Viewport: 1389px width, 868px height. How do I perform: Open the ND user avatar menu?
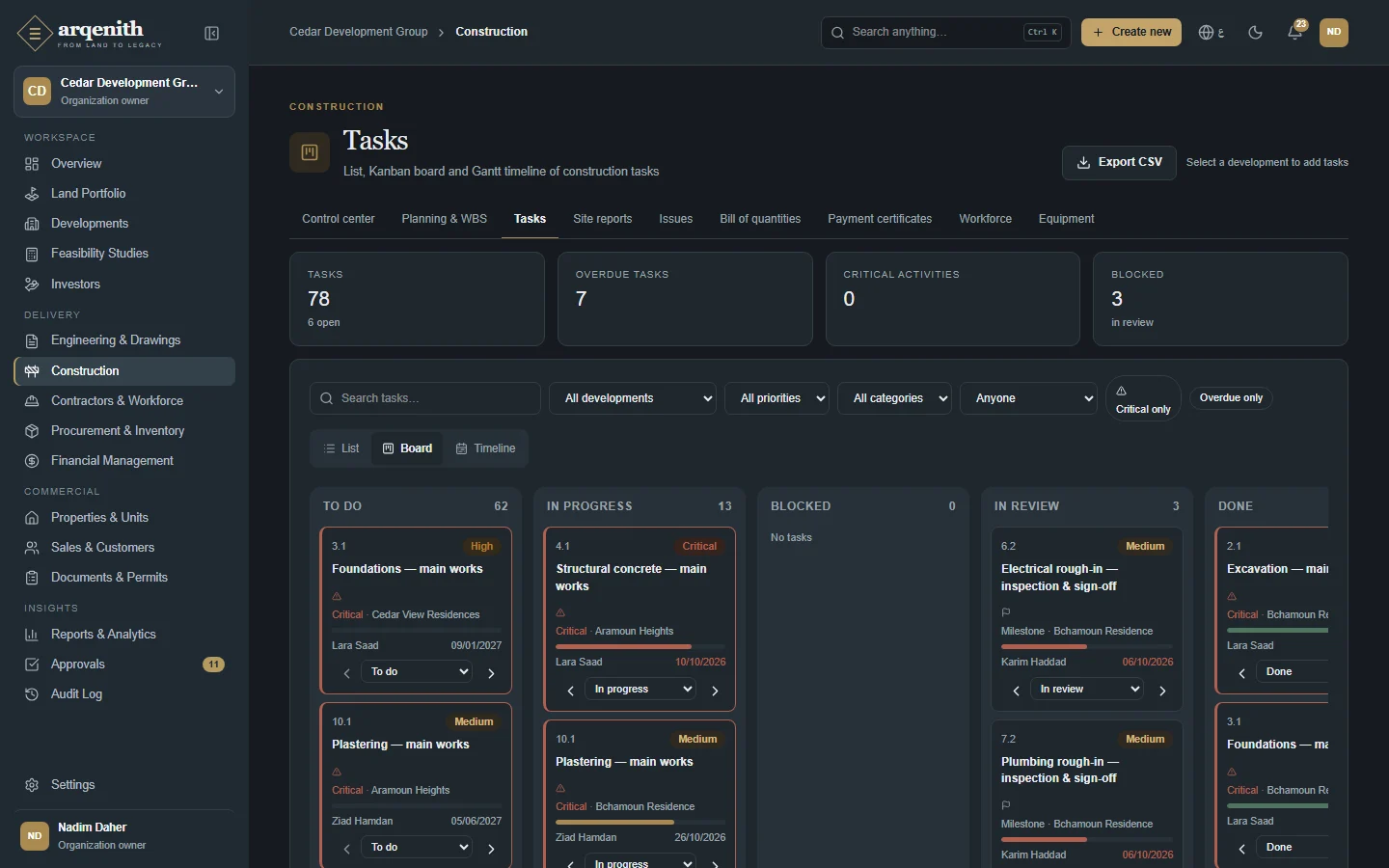tap(1334, 33)
